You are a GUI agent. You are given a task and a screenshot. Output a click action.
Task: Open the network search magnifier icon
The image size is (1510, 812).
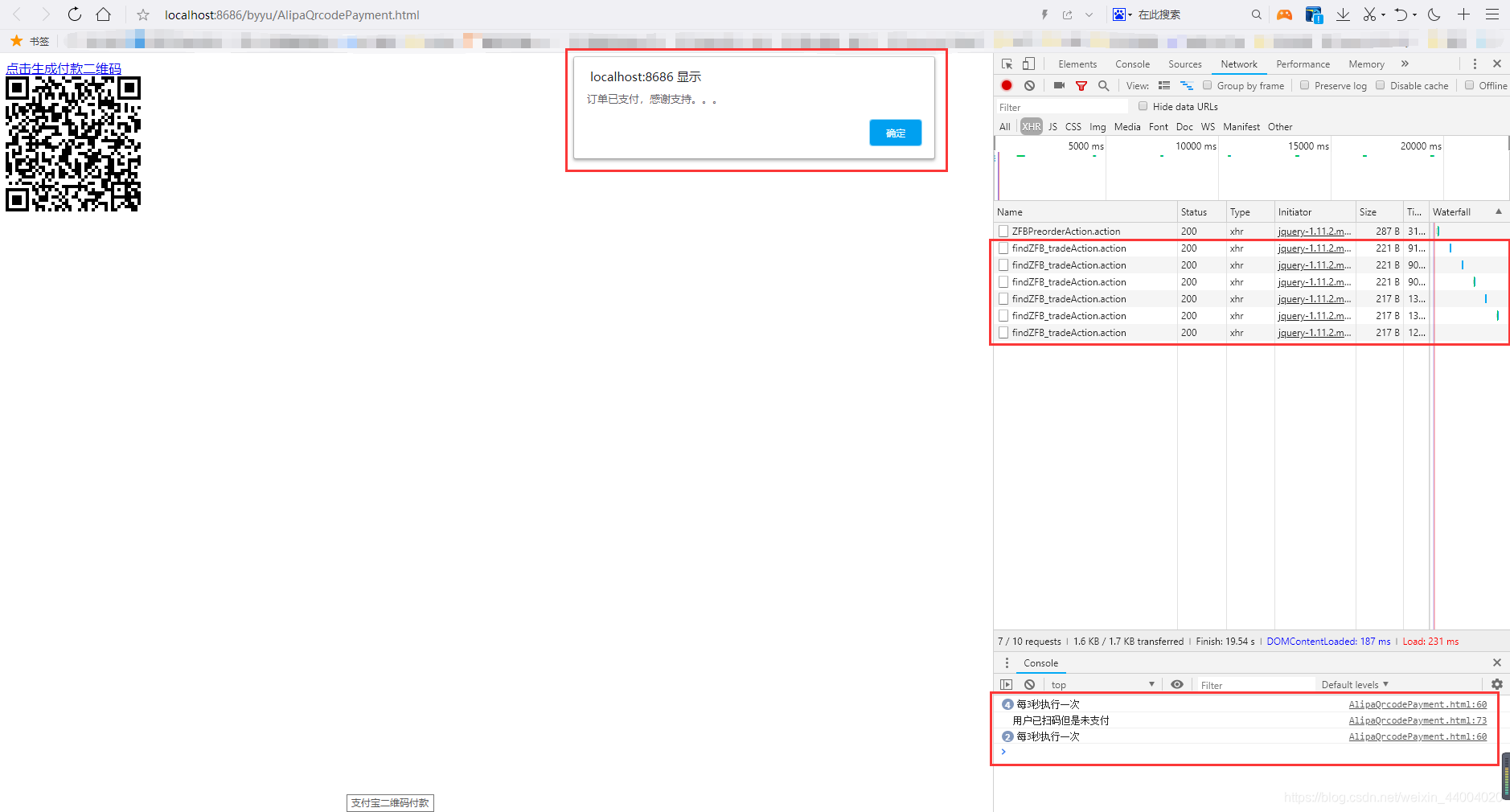tap(1103, 85)
